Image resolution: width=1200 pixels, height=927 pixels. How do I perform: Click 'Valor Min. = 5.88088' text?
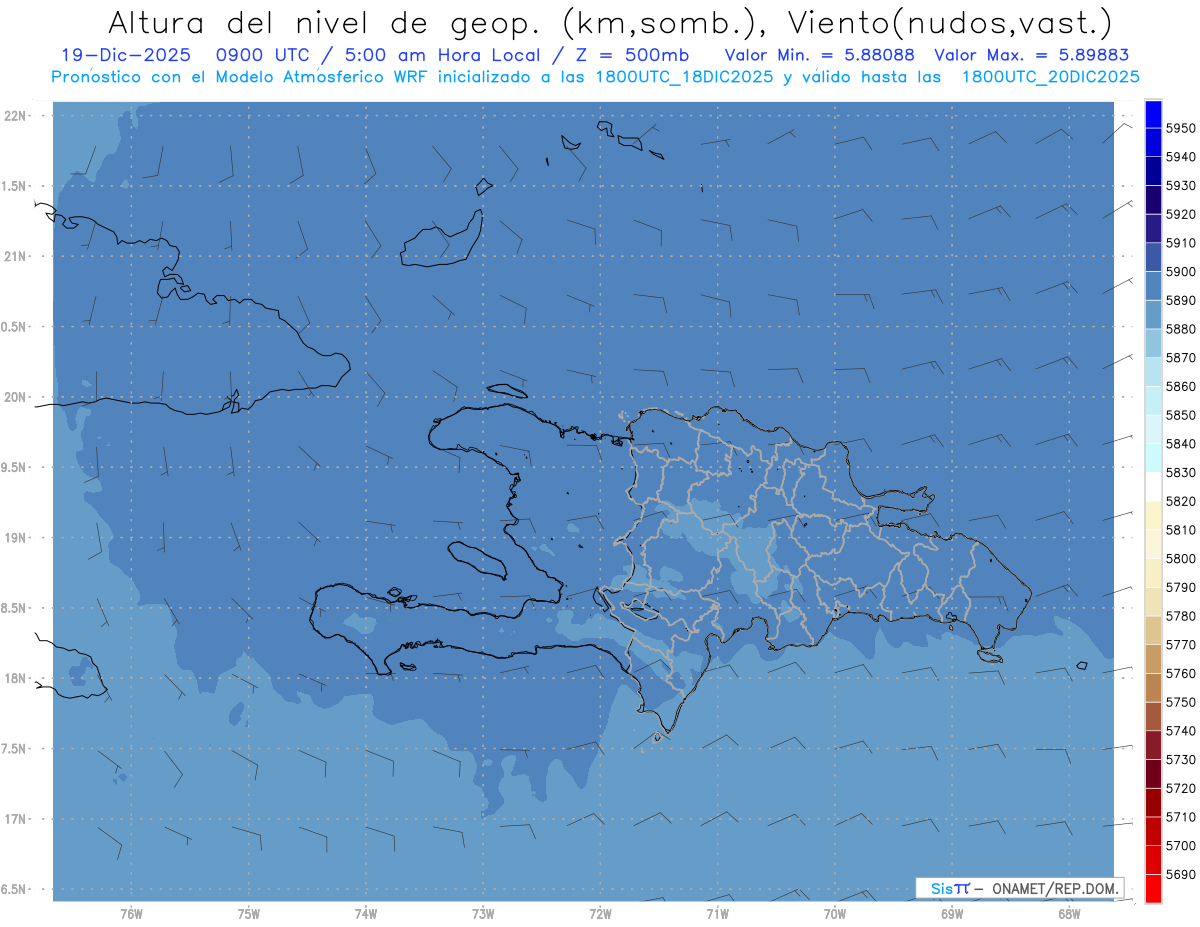click(x=820, y=55)
